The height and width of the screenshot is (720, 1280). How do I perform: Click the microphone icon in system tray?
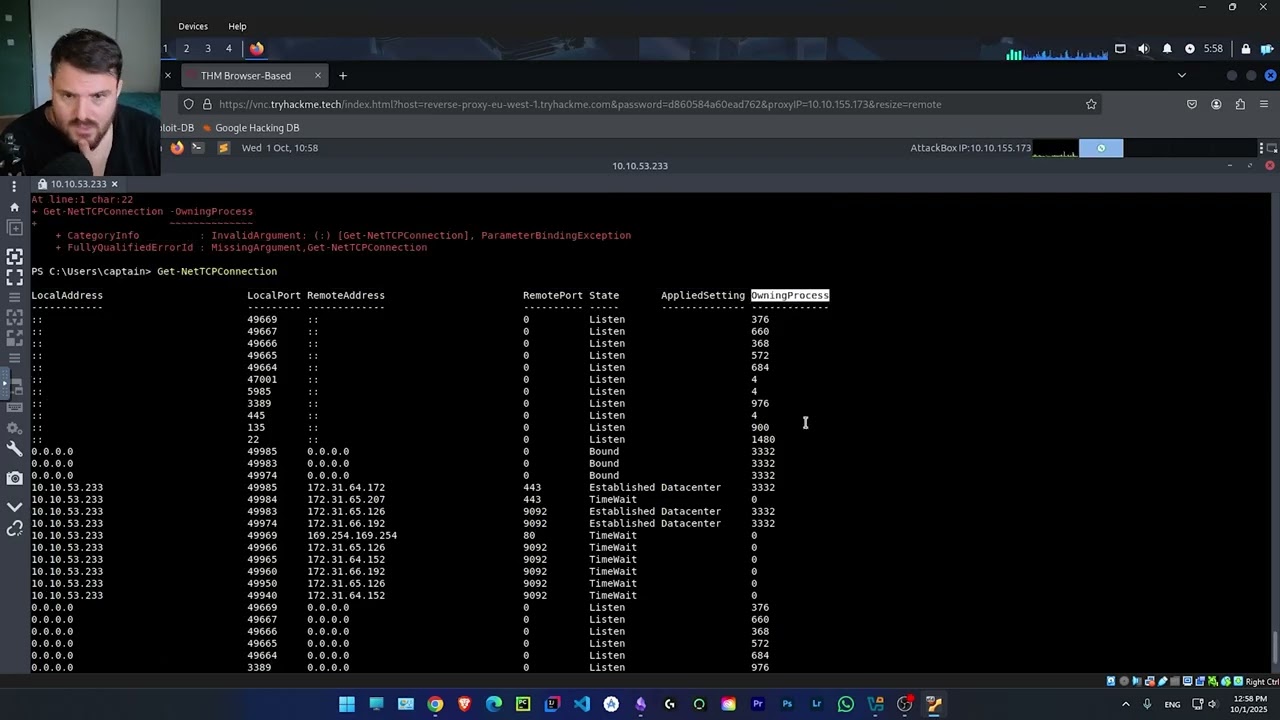pos(1147,704)
